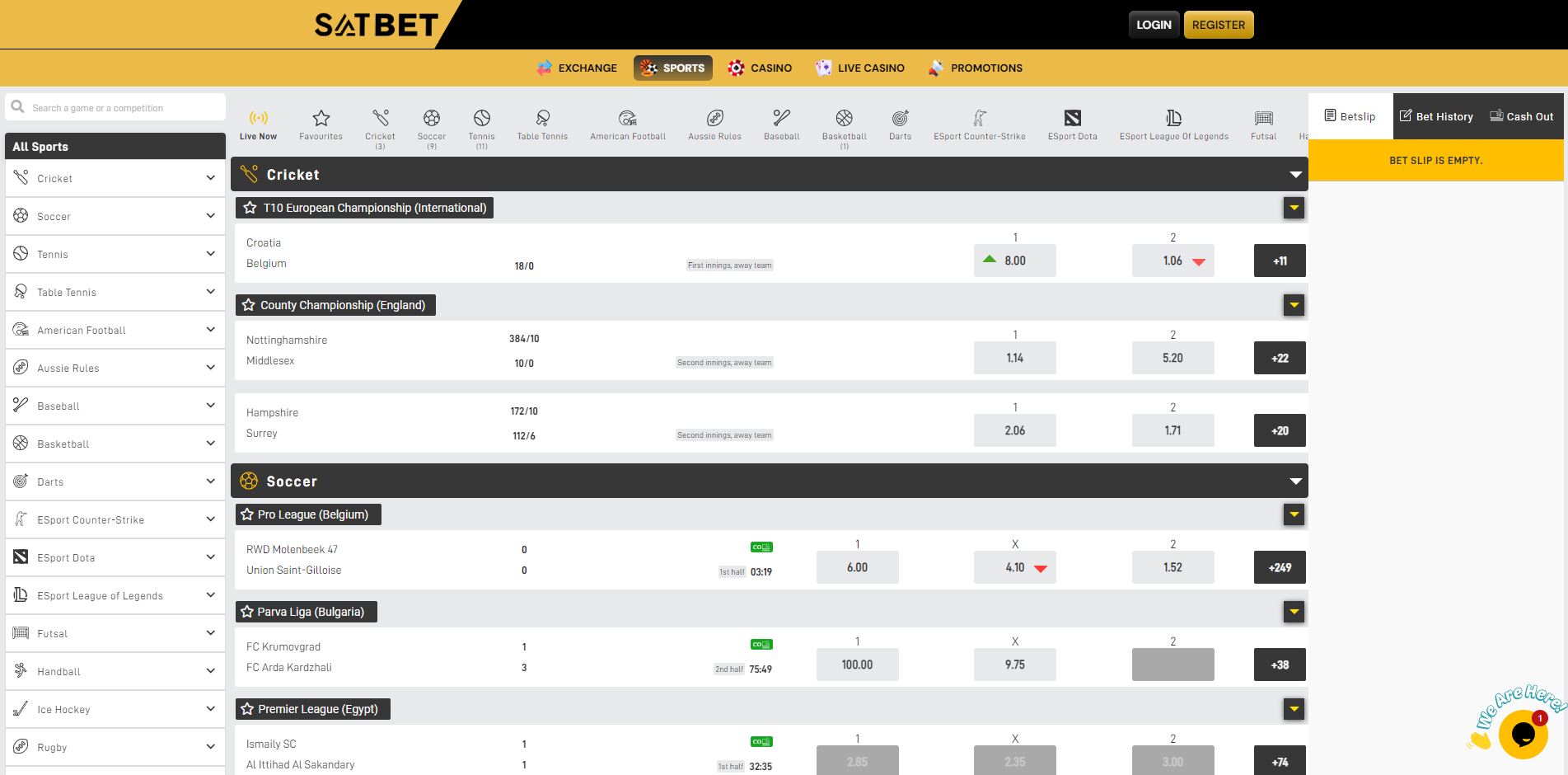
Task: Collapse T10 European Championship yellow arrow
Action: [1294, 208]
